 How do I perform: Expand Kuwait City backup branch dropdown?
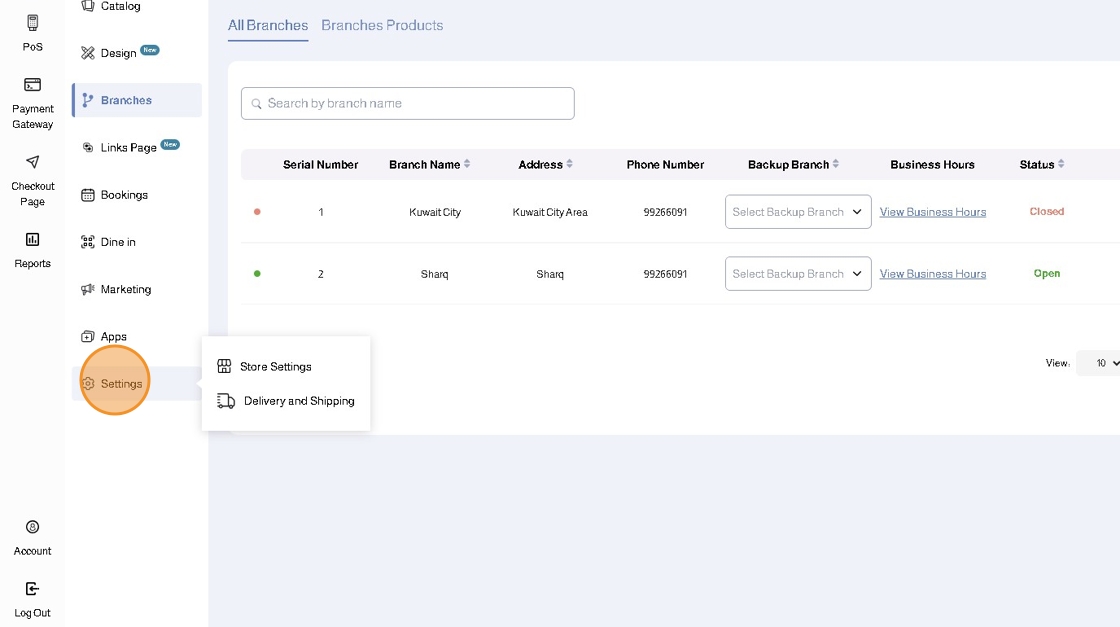(797, 212)
